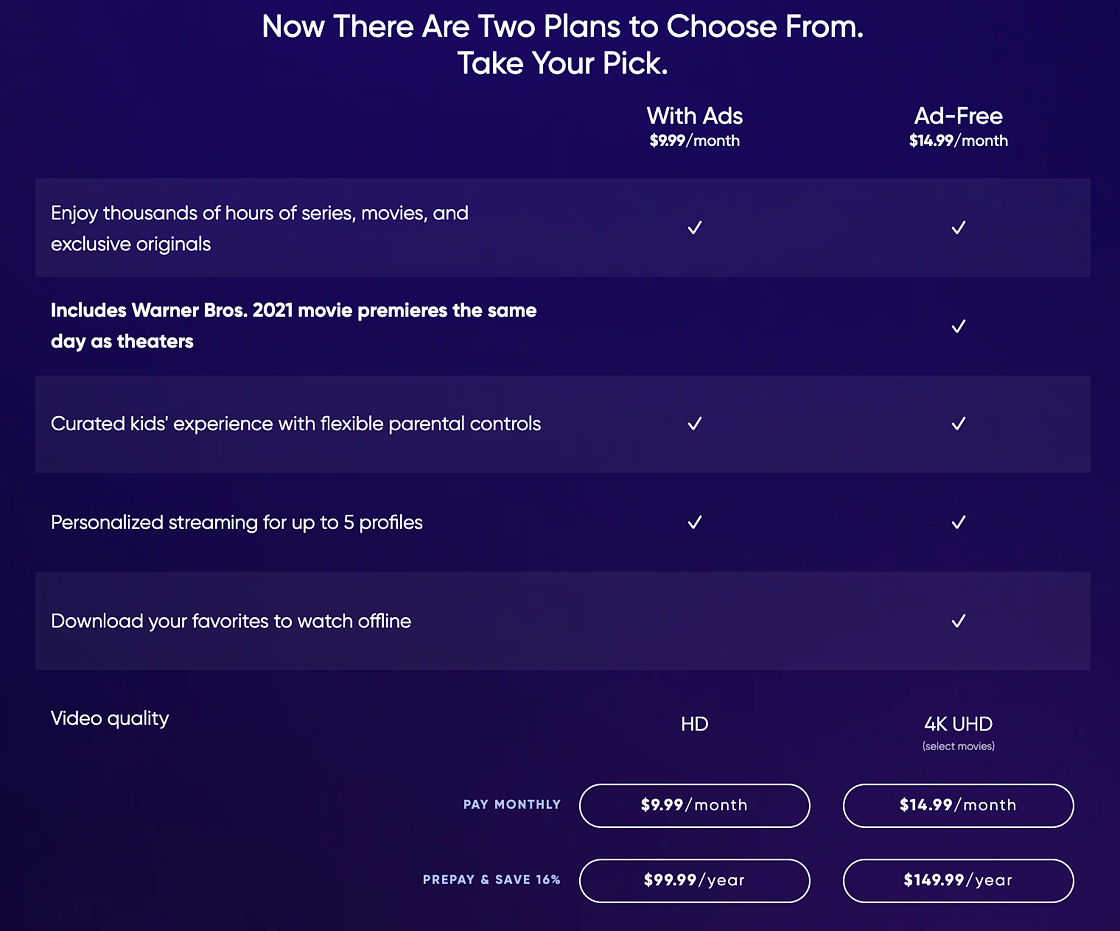The image size is (1120, 931).
Task: Click the PAY MONTHLY label
Action: click(511, 805)
